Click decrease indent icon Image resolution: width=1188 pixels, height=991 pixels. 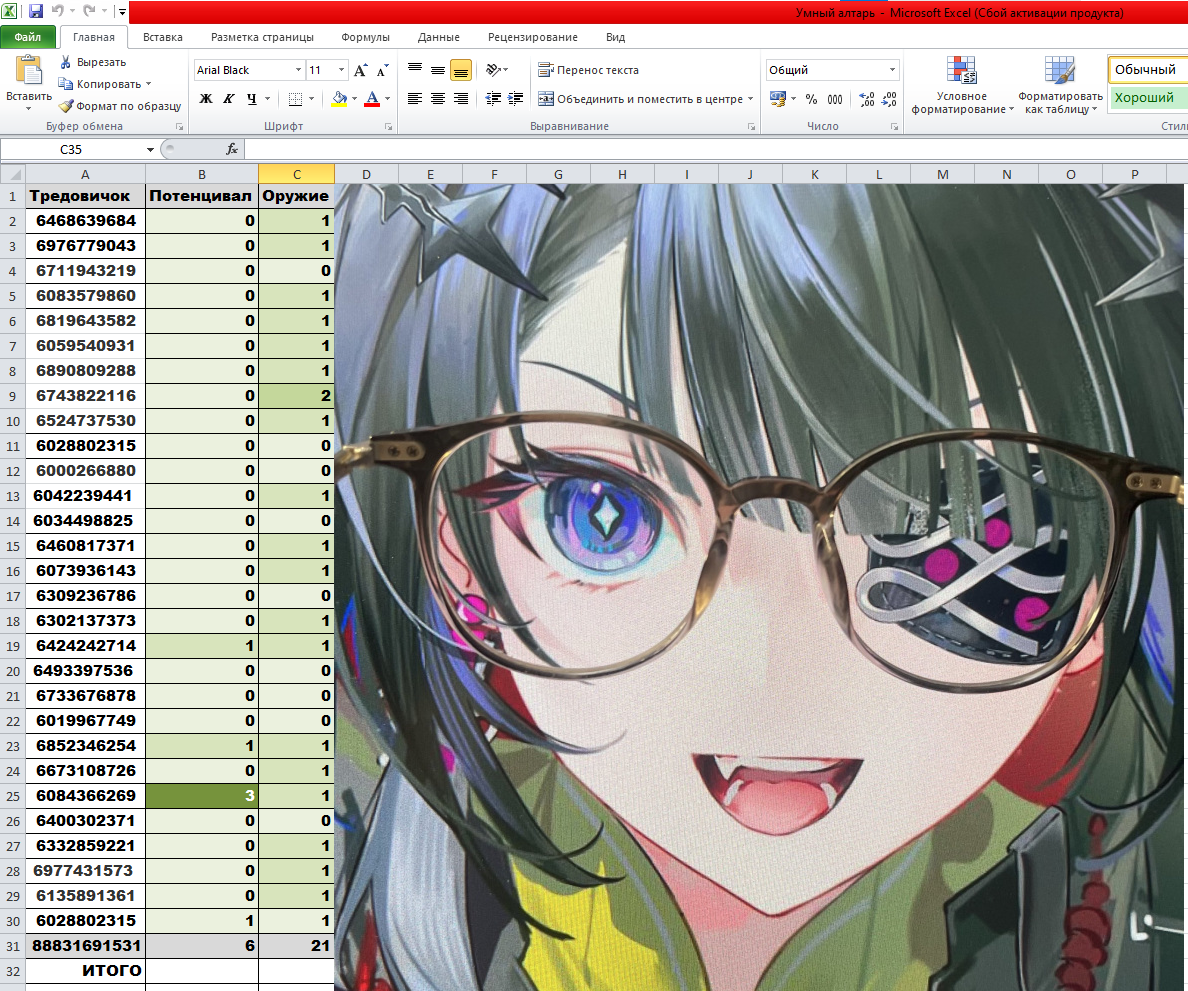pos(493,99)
